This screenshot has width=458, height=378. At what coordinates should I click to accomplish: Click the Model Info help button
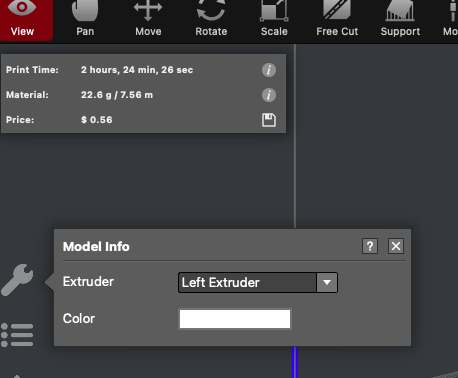coord(370,246)
